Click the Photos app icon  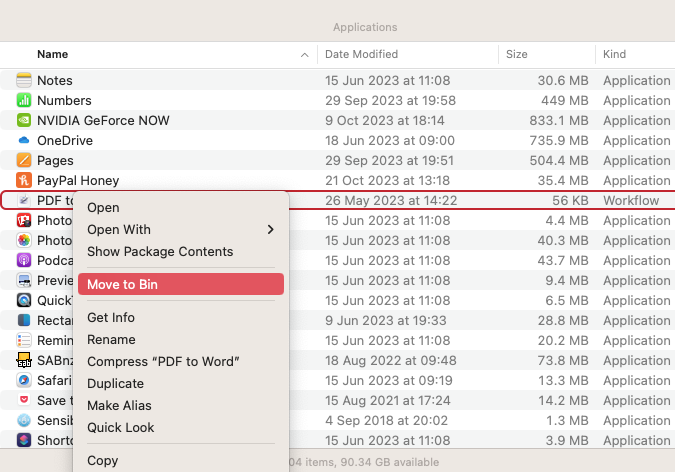coord(24,240)
